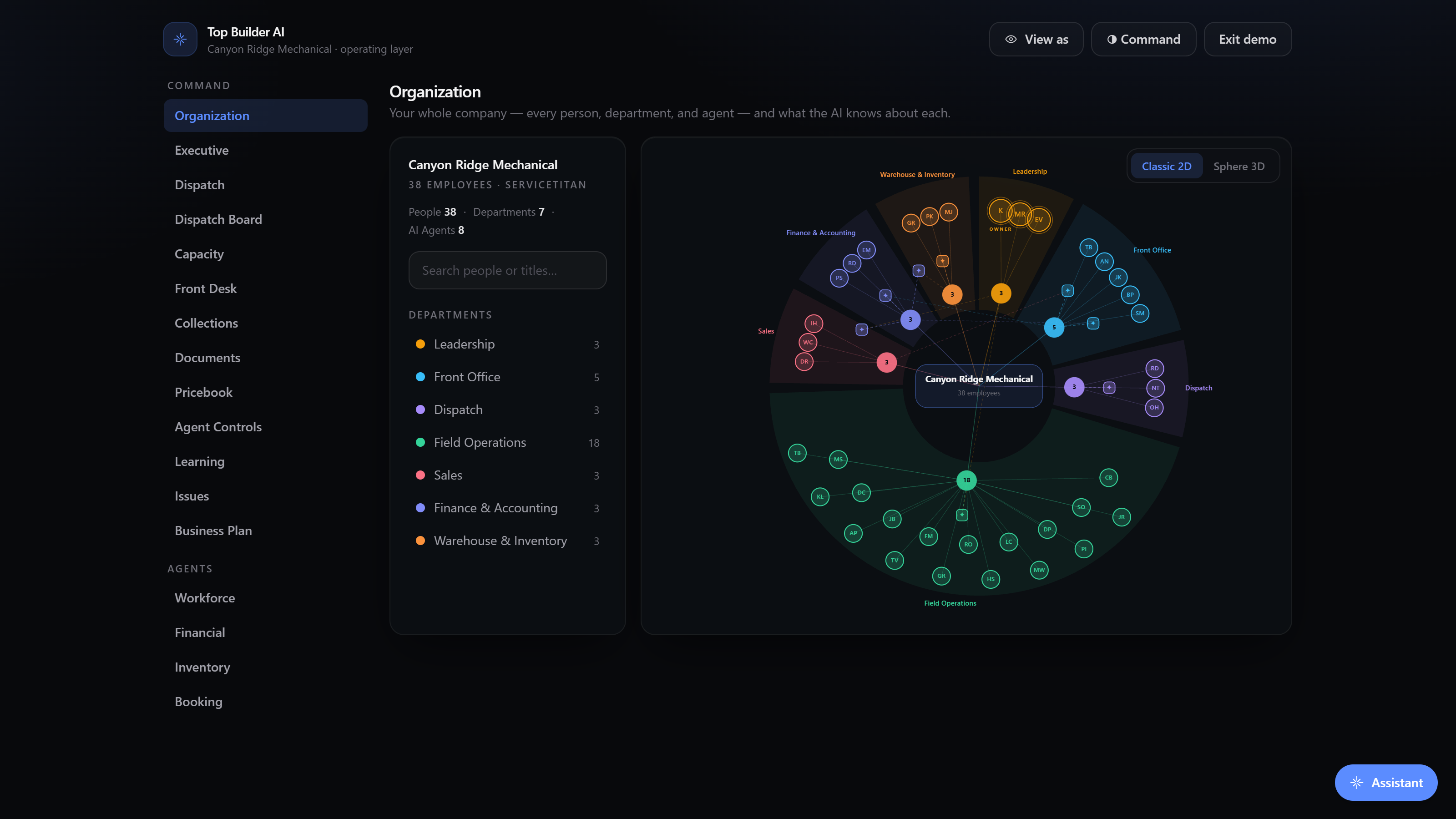Click the green Field Operations AI agent node

[x=961, y=514]
